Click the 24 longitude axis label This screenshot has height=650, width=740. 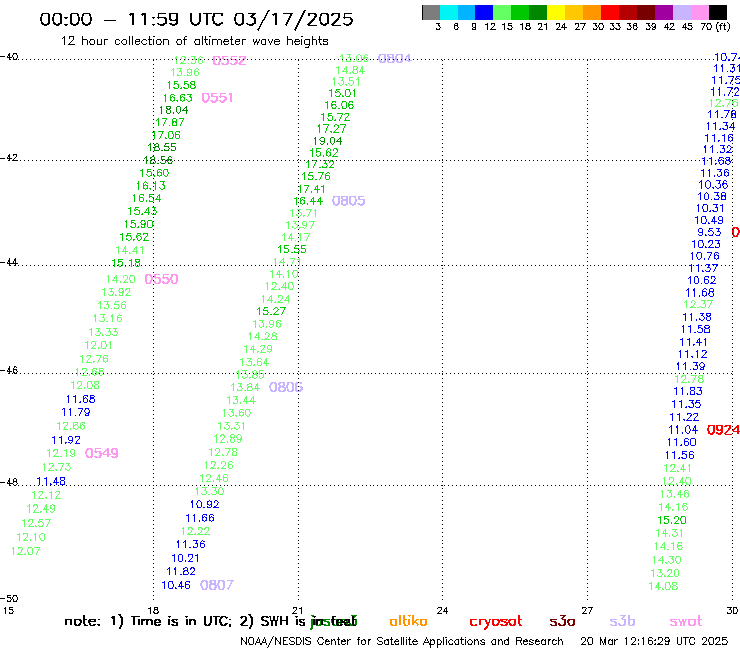pos(442,610)
